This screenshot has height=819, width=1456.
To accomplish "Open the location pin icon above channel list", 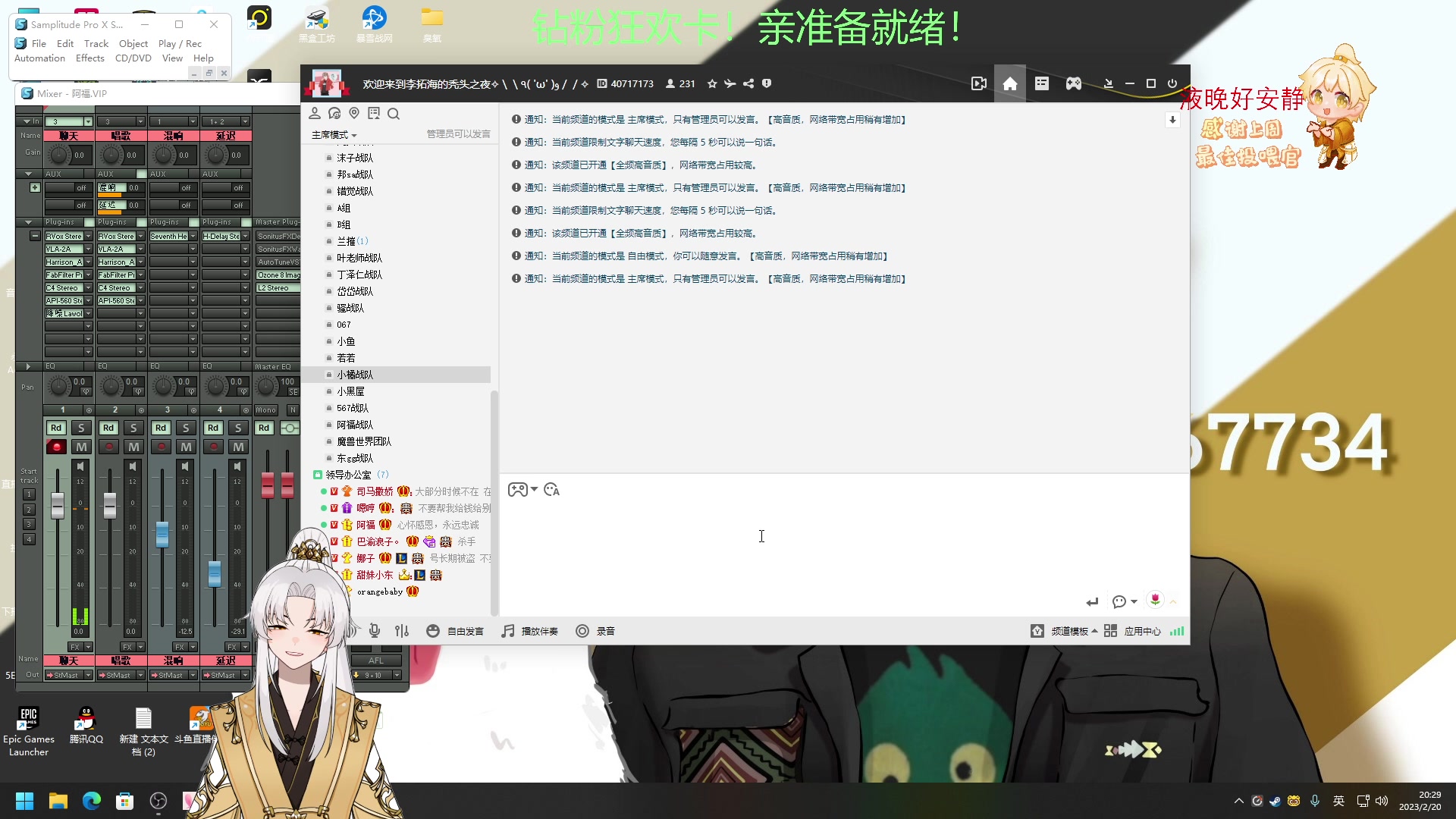I will [x=354, y=114].
